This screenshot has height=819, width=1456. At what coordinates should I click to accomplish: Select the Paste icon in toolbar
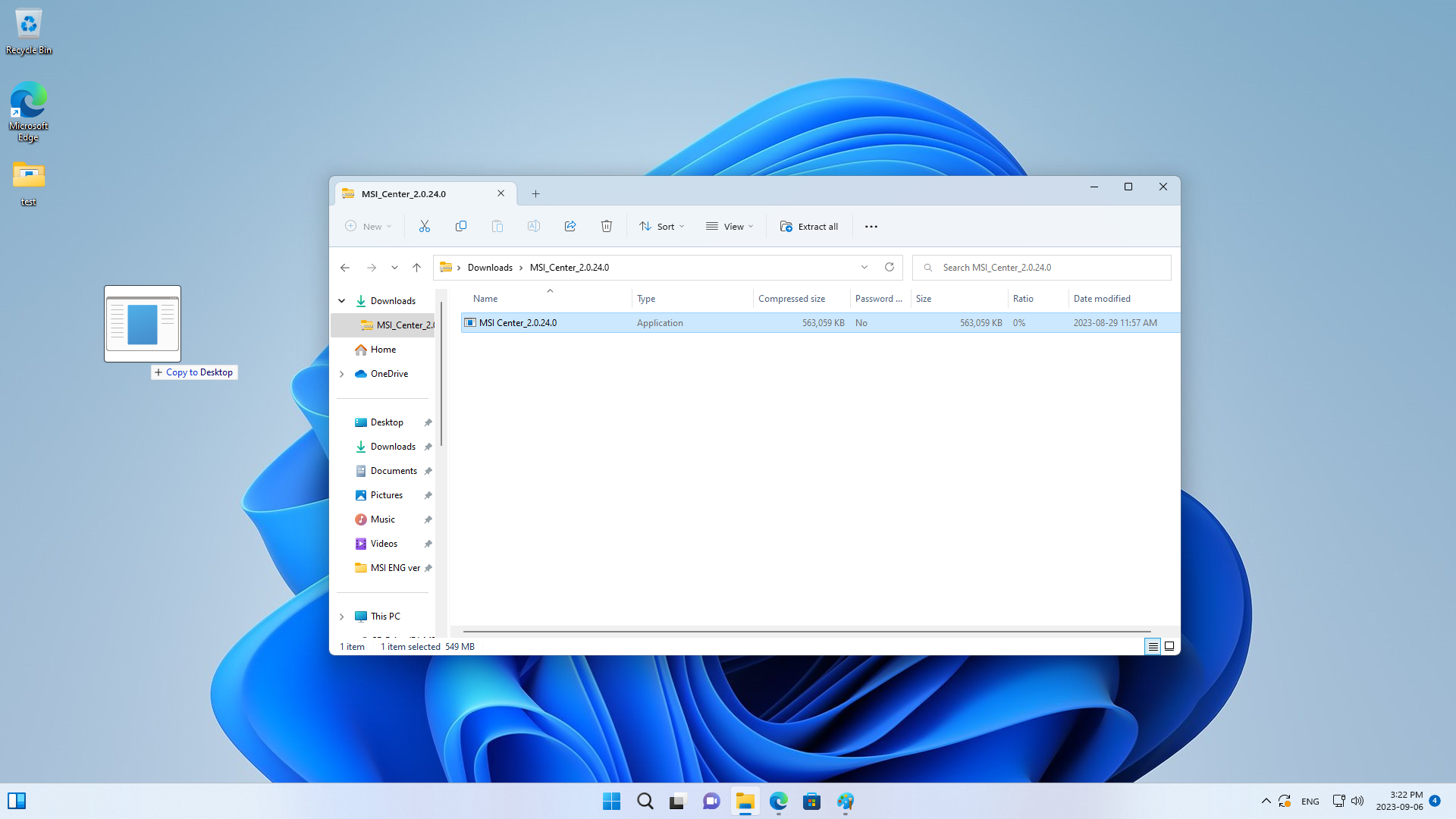pyautogui.click(x=497, y=226)
